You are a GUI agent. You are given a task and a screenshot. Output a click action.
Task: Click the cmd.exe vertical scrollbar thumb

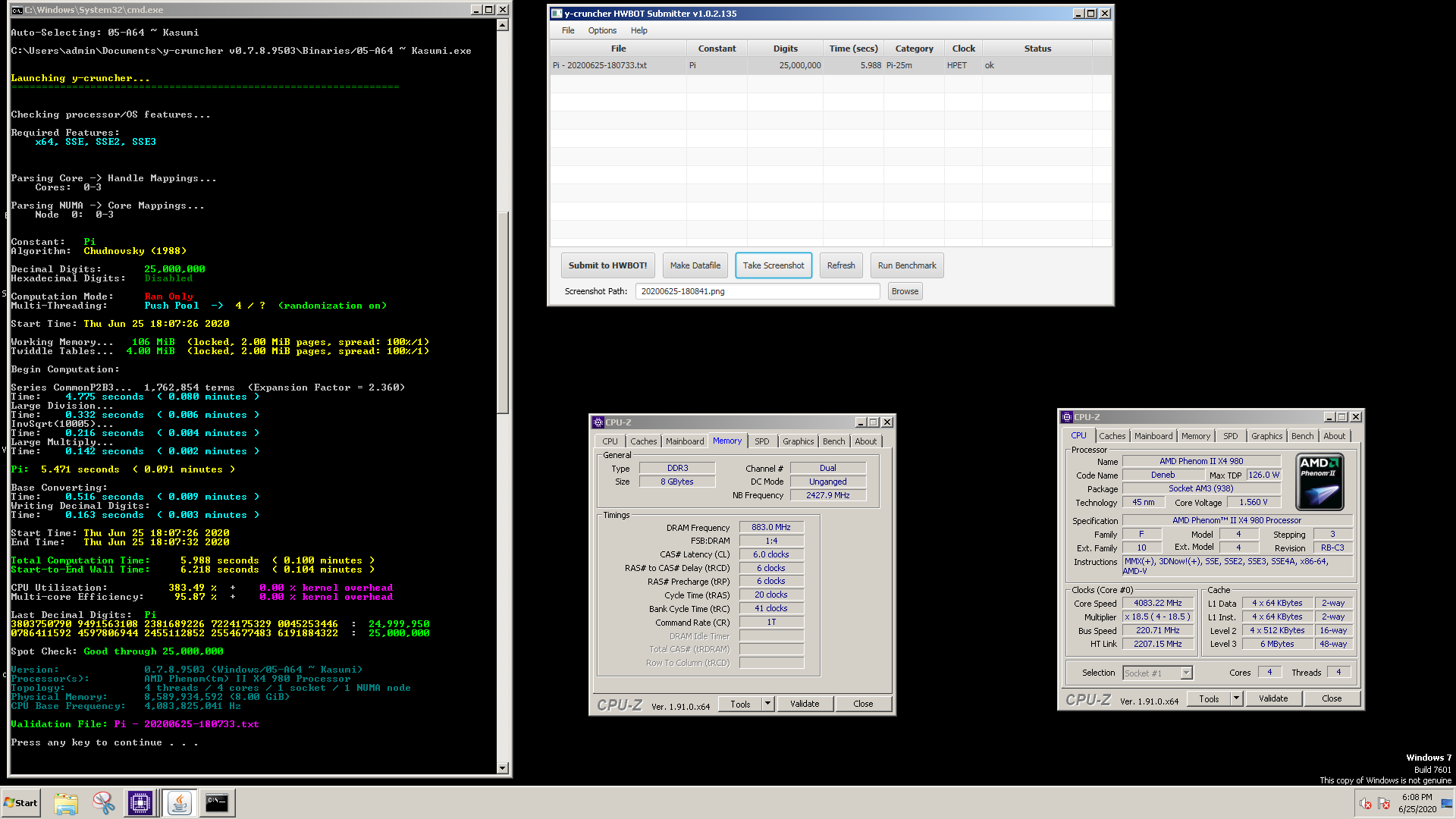(502, 312)
